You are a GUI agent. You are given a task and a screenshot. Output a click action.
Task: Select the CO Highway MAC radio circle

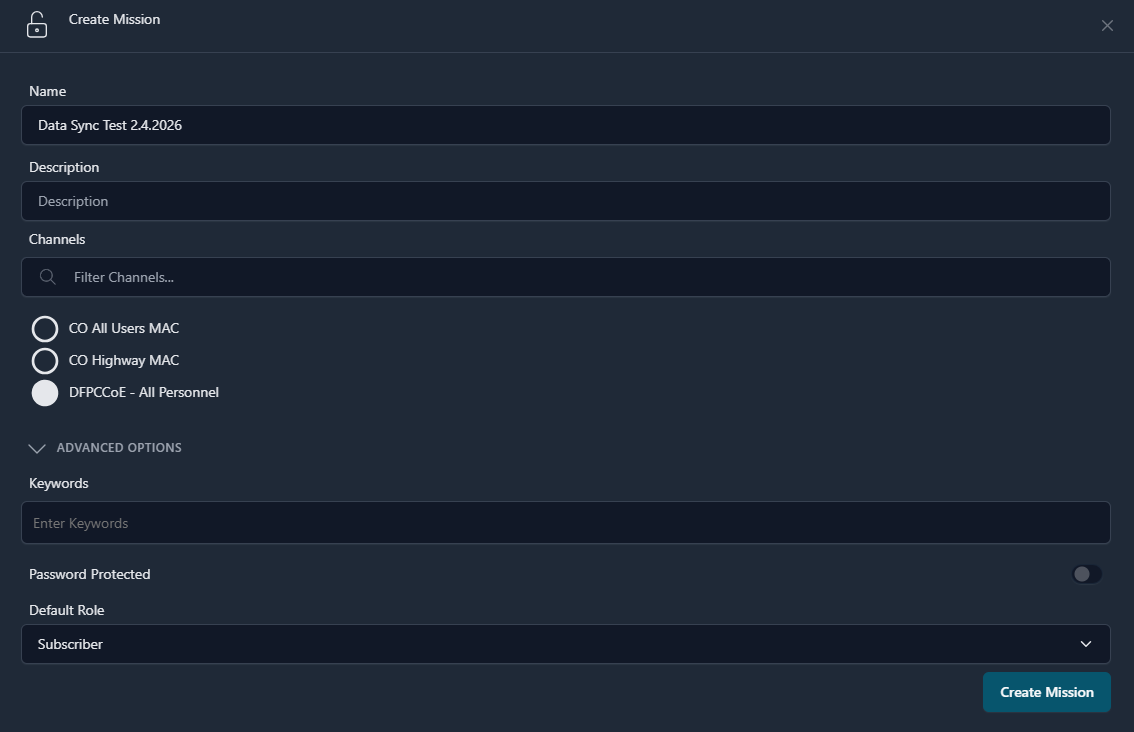click(x=45, y=361)
